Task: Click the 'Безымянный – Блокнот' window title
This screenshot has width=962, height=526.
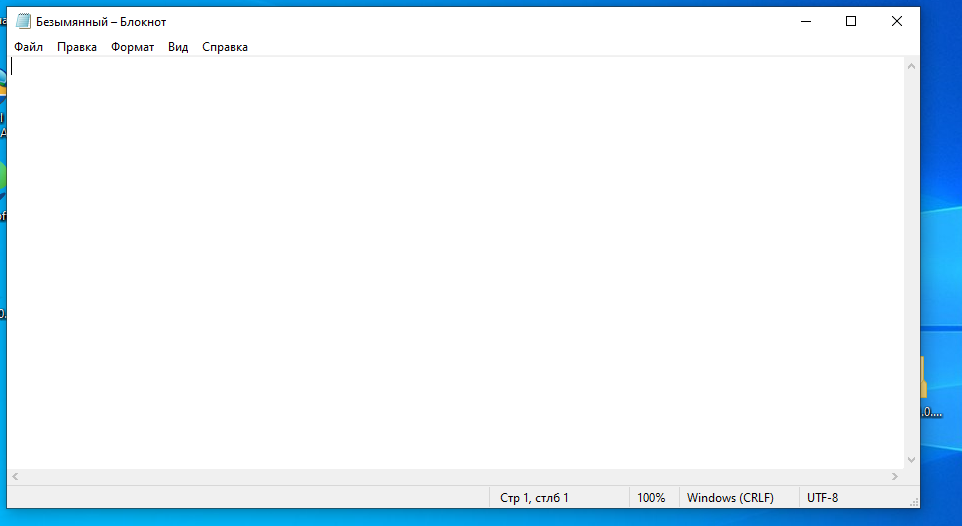Action: click(x=101, y=22)
